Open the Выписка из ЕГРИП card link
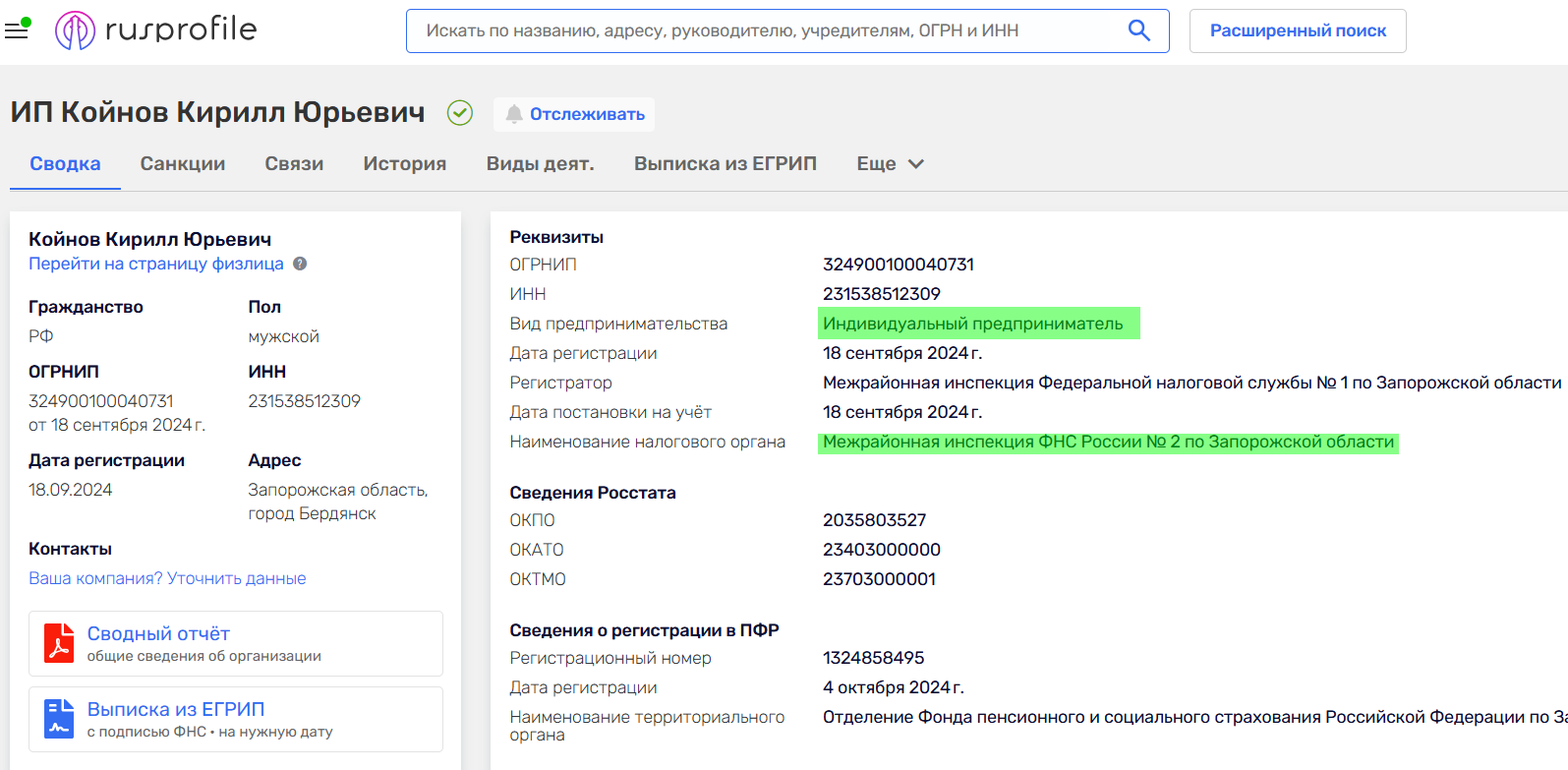The image size is (1568, 770). click(x=236, y=719)
